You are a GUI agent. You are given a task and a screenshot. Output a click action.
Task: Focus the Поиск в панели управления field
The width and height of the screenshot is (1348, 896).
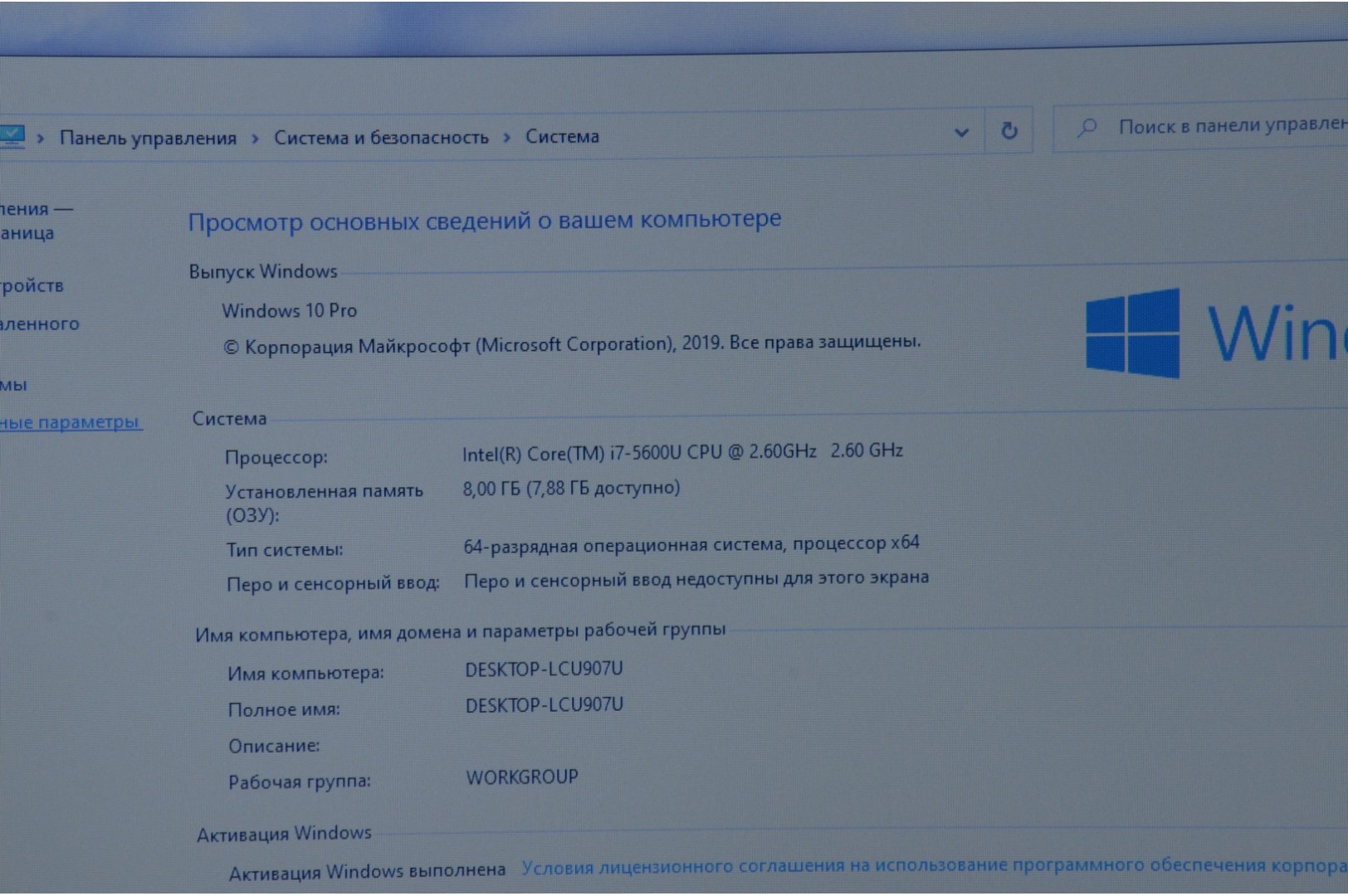(1228, 126)
